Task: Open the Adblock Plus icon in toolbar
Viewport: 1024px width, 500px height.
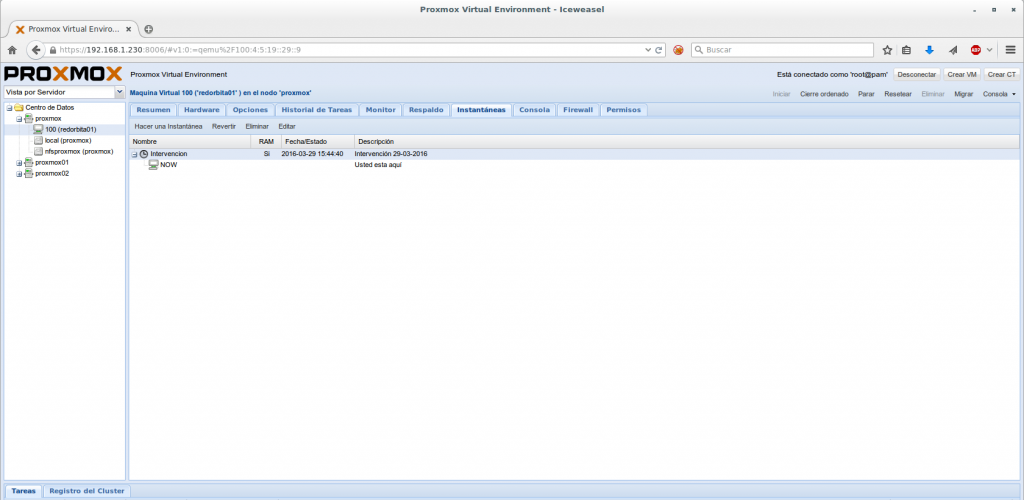Action: (x=975, y=49)
